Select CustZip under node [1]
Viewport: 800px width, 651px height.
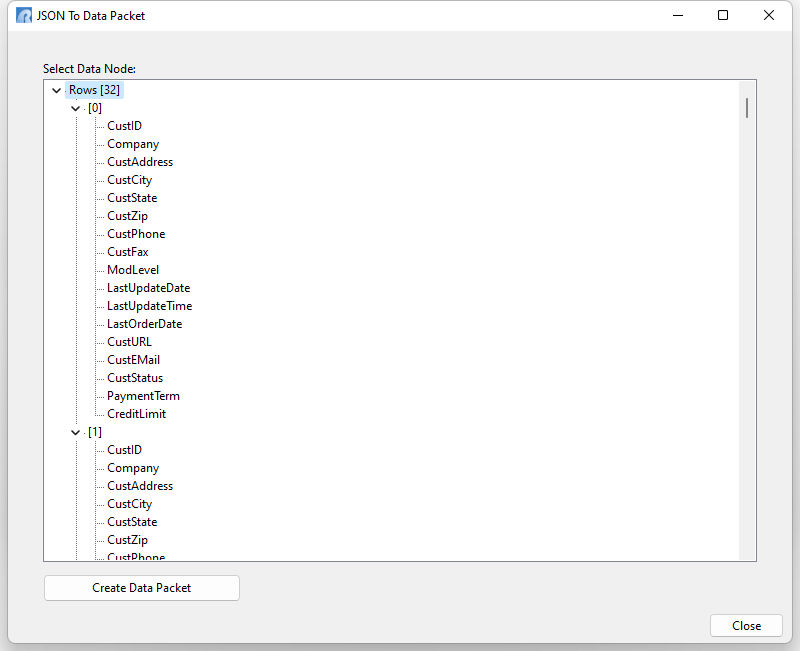[128, 540]
